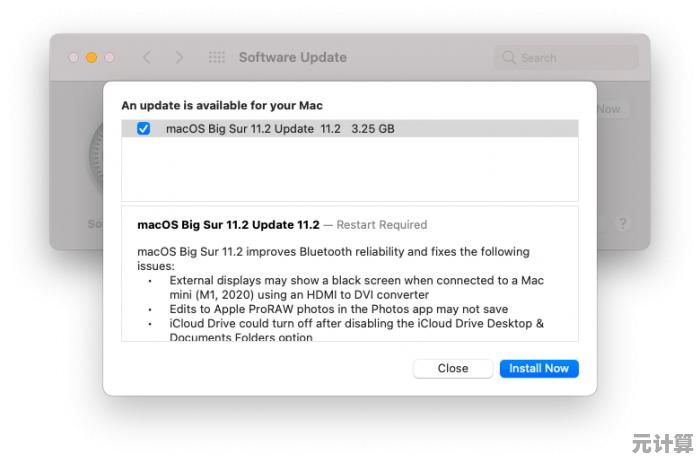Click the back navigation chevron
This screenshot has width=700, height=462.
147,58
